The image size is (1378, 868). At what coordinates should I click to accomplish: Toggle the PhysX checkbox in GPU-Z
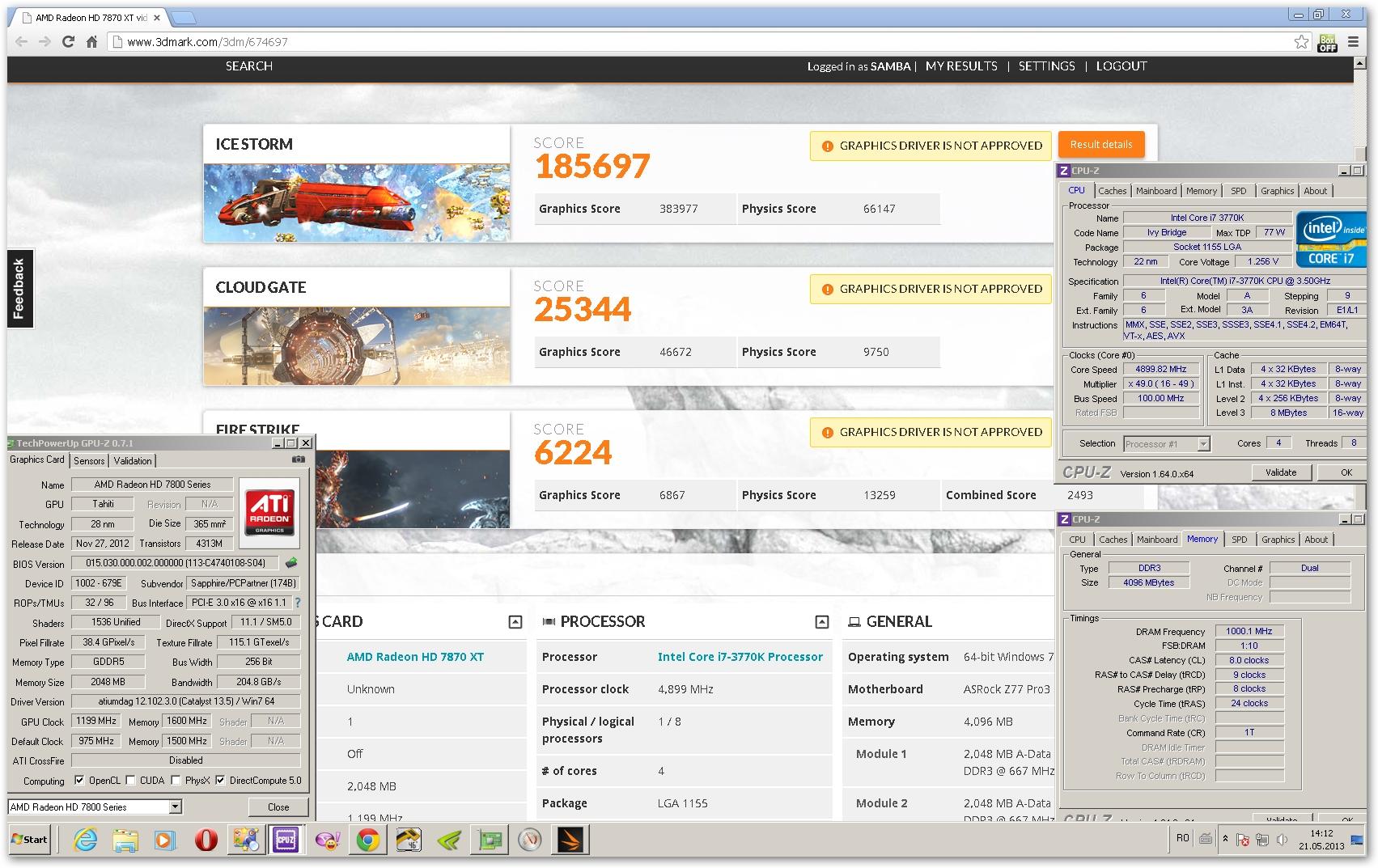coord(176,781)
